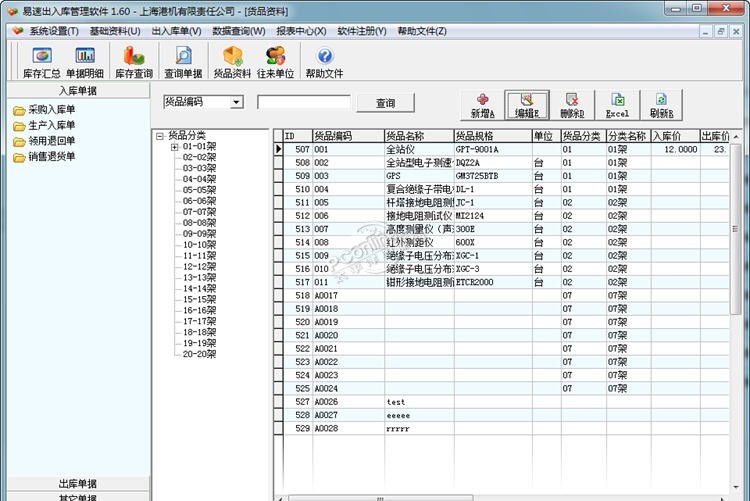Viewport: 750px width, 501px height.
Task: Select the 采购入库单 folder item
Action: pos(51,110)
